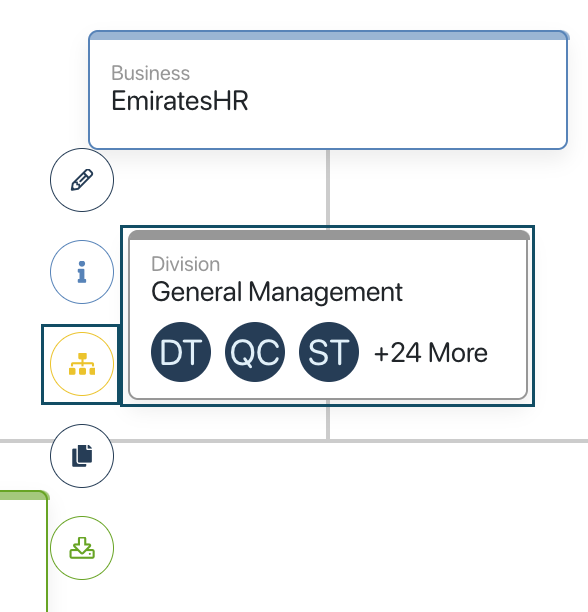Select the EmiratesHR business name text
The image size is (588, 612).
[179, 101]
